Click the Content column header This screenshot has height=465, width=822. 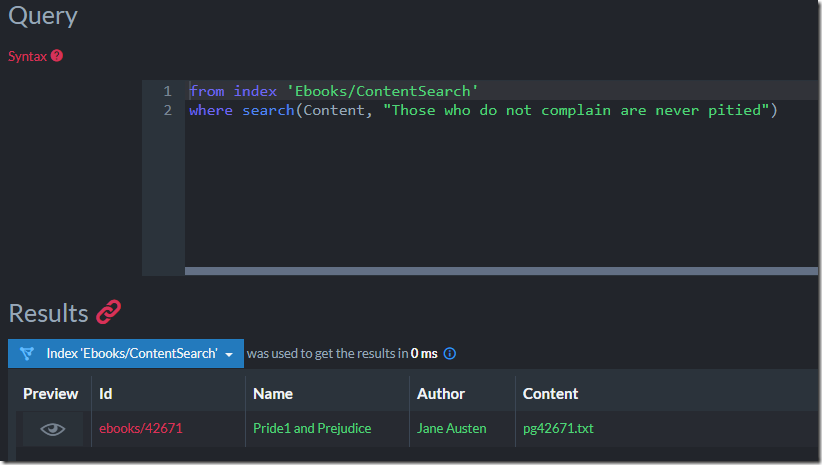[x=550, y=394]
